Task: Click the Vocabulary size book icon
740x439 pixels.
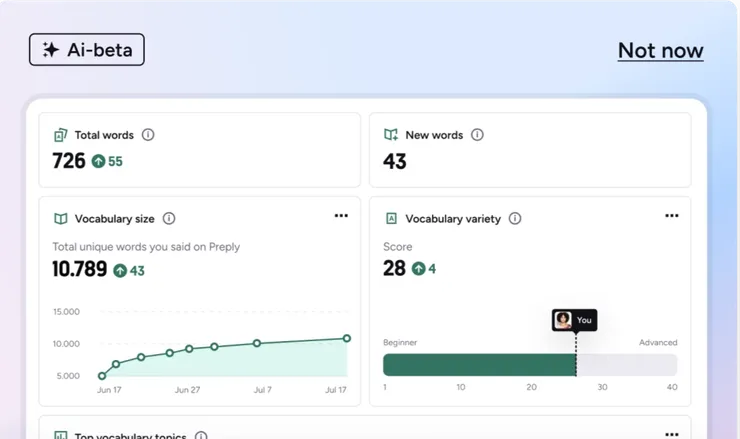Action: (x=60, y=218)
